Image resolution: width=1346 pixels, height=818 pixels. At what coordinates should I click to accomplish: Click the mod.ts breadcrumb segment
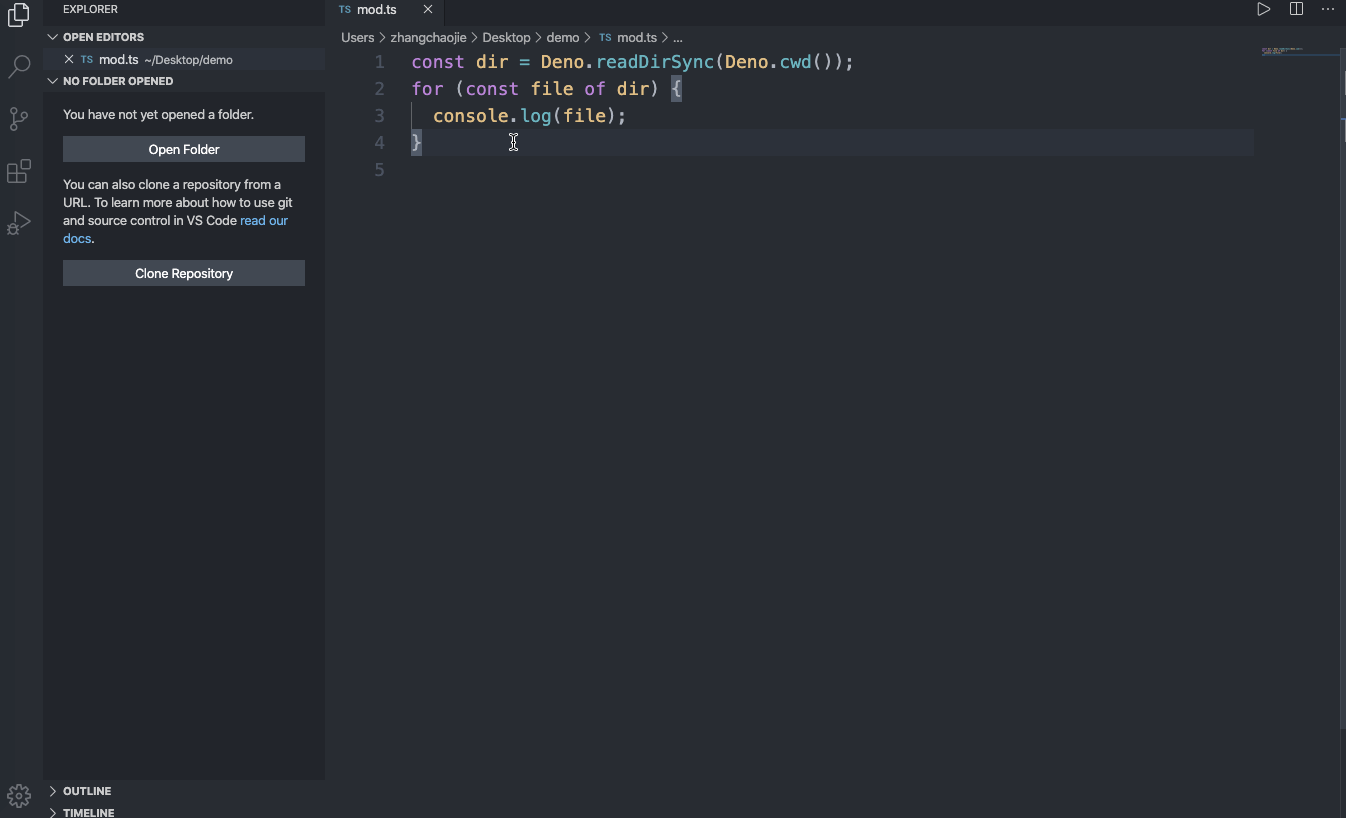(x=637, y=37)
